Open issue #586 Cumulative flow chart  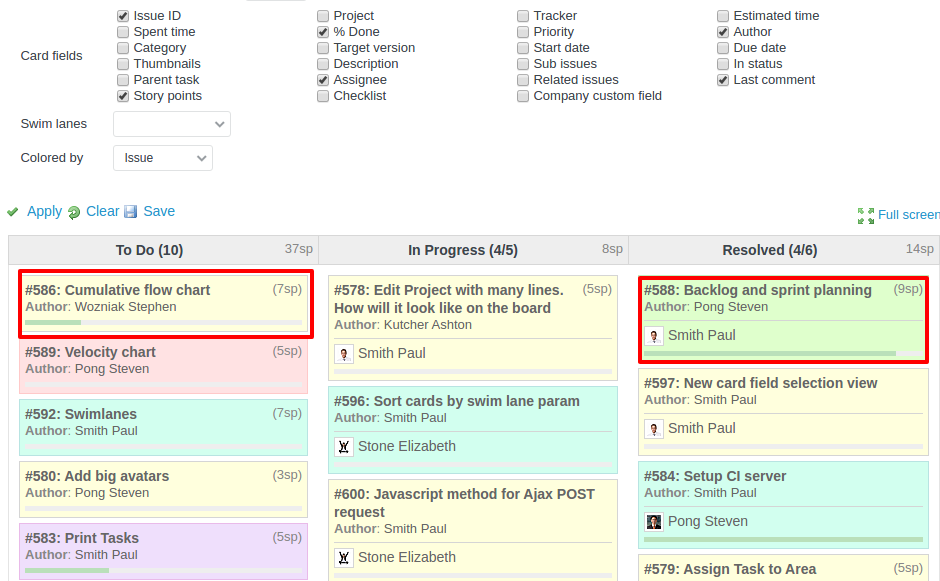tap(118, 290)
